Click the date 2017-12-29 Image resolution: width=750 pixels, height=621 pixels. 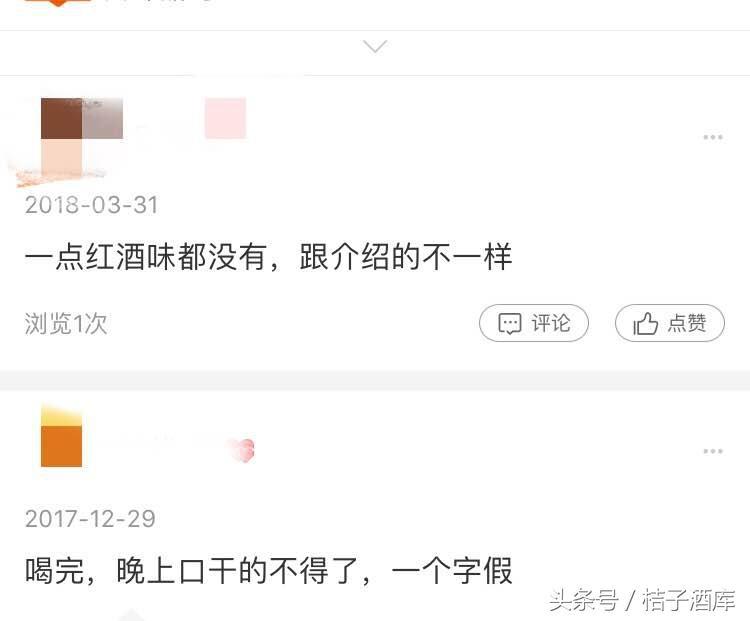point(90,519)
